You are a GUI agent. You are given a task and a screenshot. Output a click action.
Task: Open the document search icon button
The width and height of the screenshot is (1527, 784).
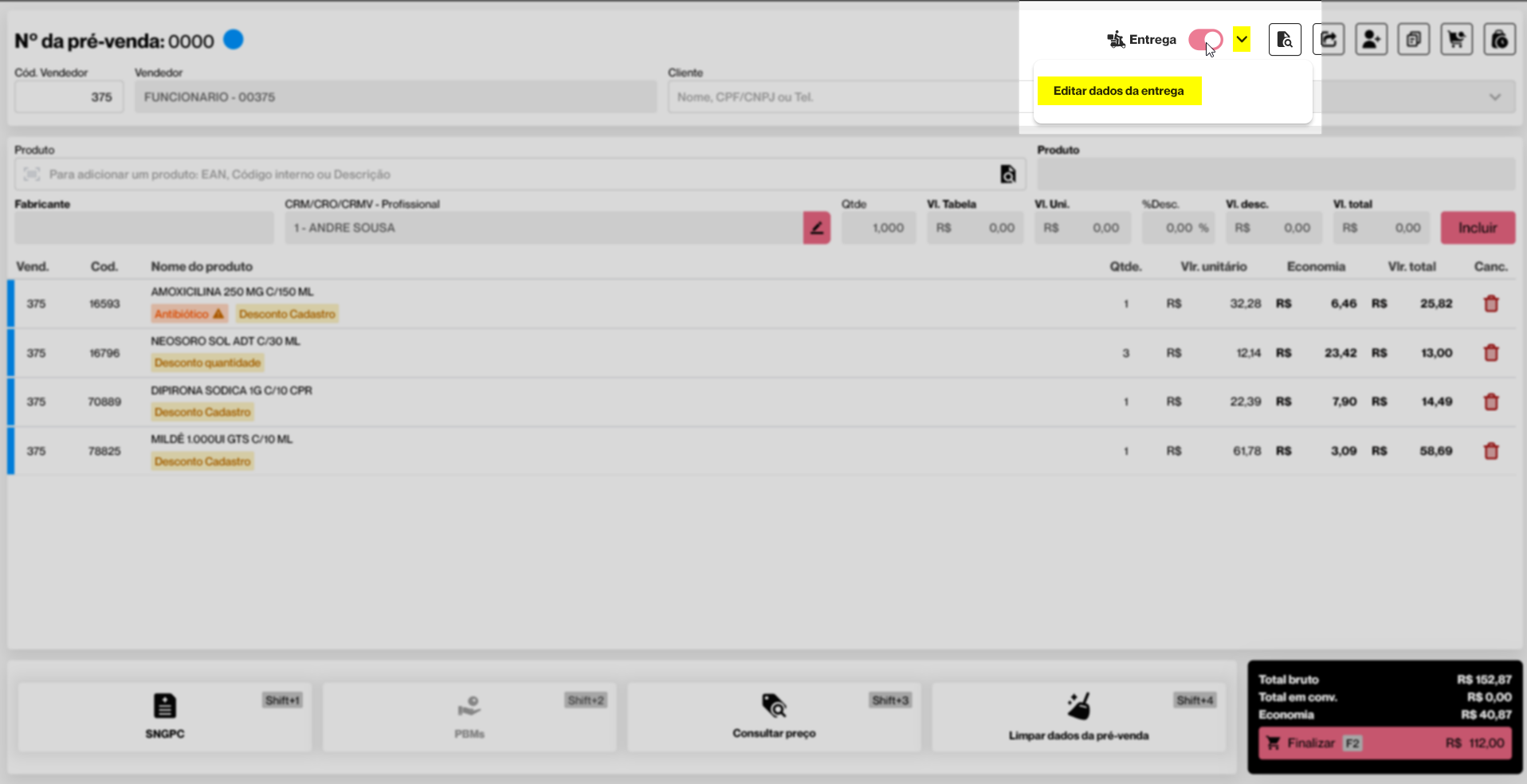pyautogui.click(x=1285, y=40)
